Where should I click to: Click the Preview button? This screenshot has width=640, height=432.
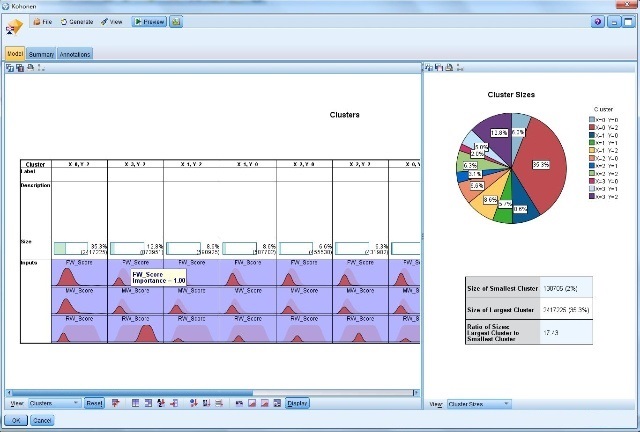point(149,20)
